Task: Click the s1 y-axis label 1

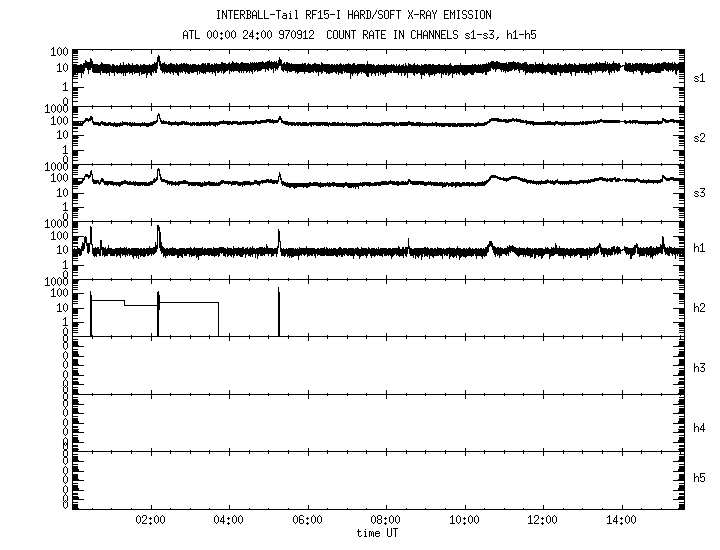Action: point(65,87)
